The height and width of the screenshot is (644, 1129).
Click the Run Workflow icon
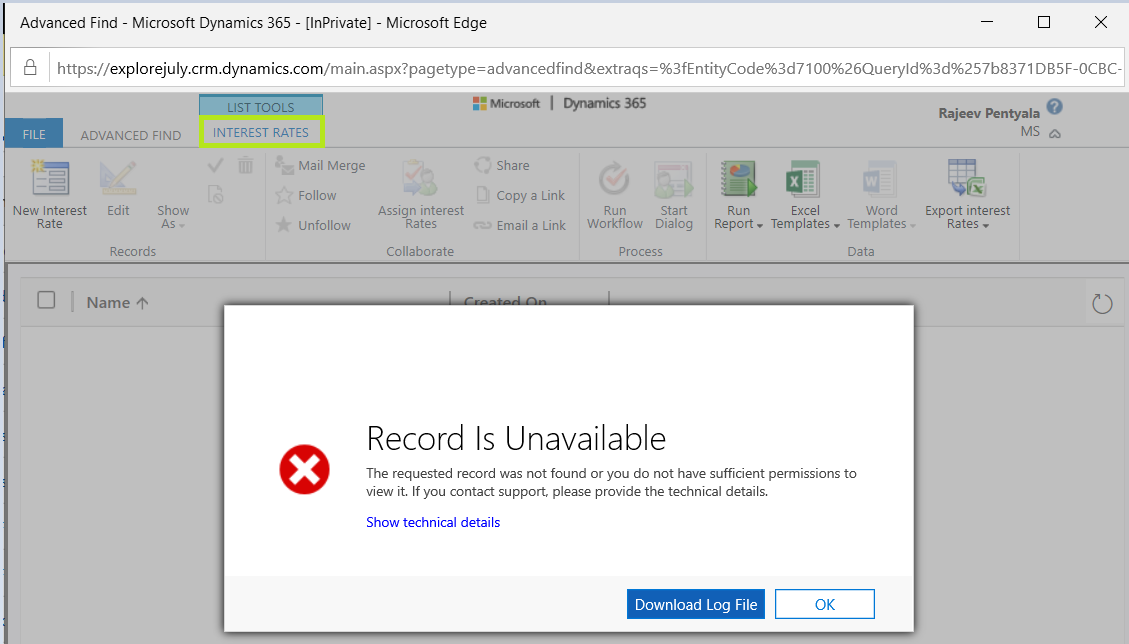pyautogui.click(x=614, y=178)
